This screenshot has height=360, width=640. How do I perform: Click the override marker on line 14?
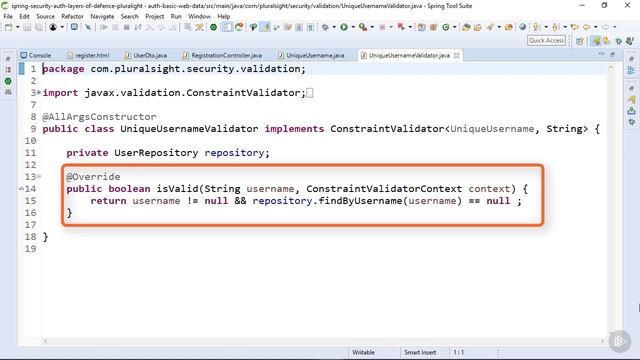21,189
